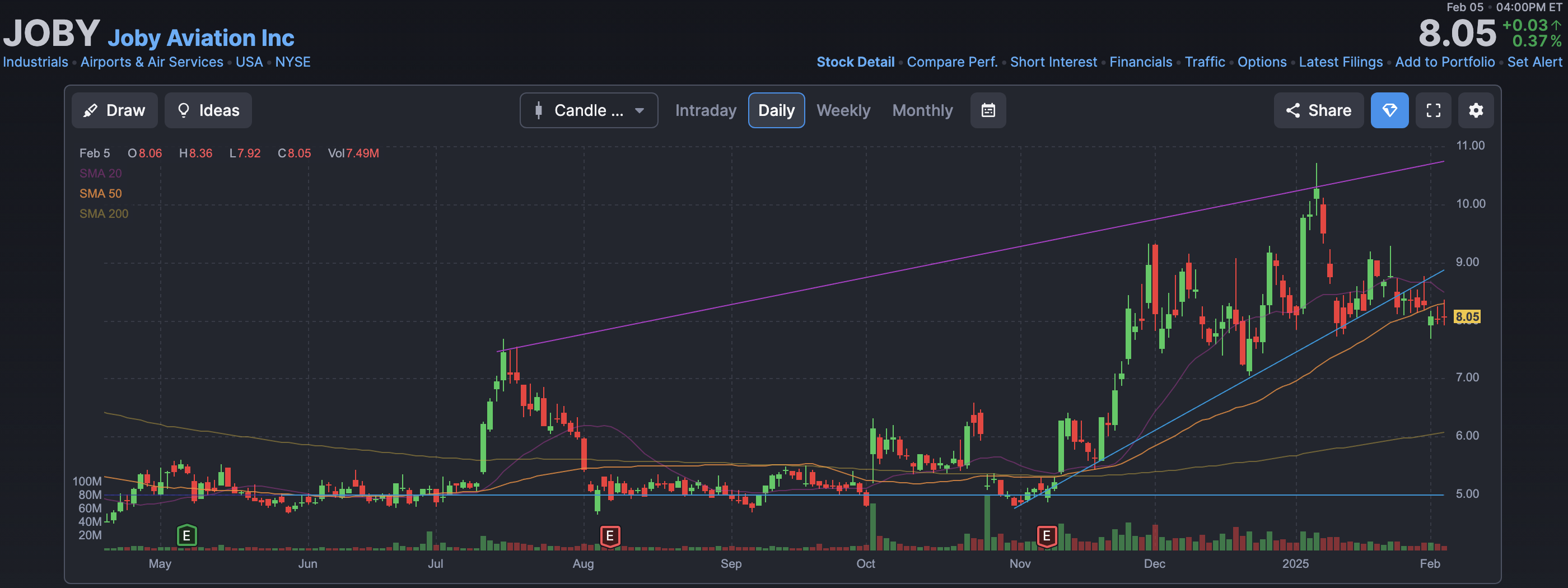Click the C 8.05 close value
The image size is (1568, 588).
click(x=294, y=153)
